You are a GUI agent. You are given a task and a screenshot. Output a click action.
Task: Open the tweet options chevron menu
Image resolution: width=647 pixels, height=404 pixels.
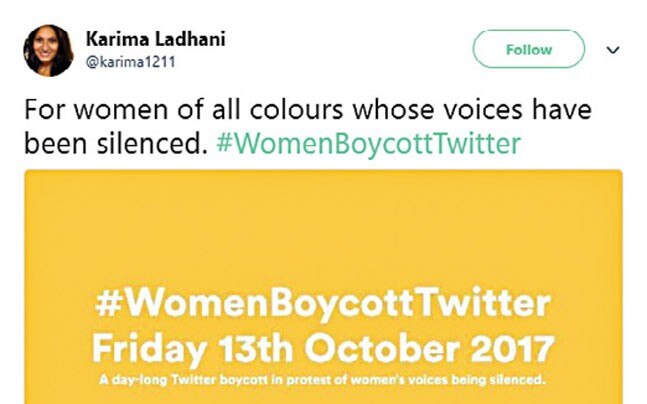613,49
